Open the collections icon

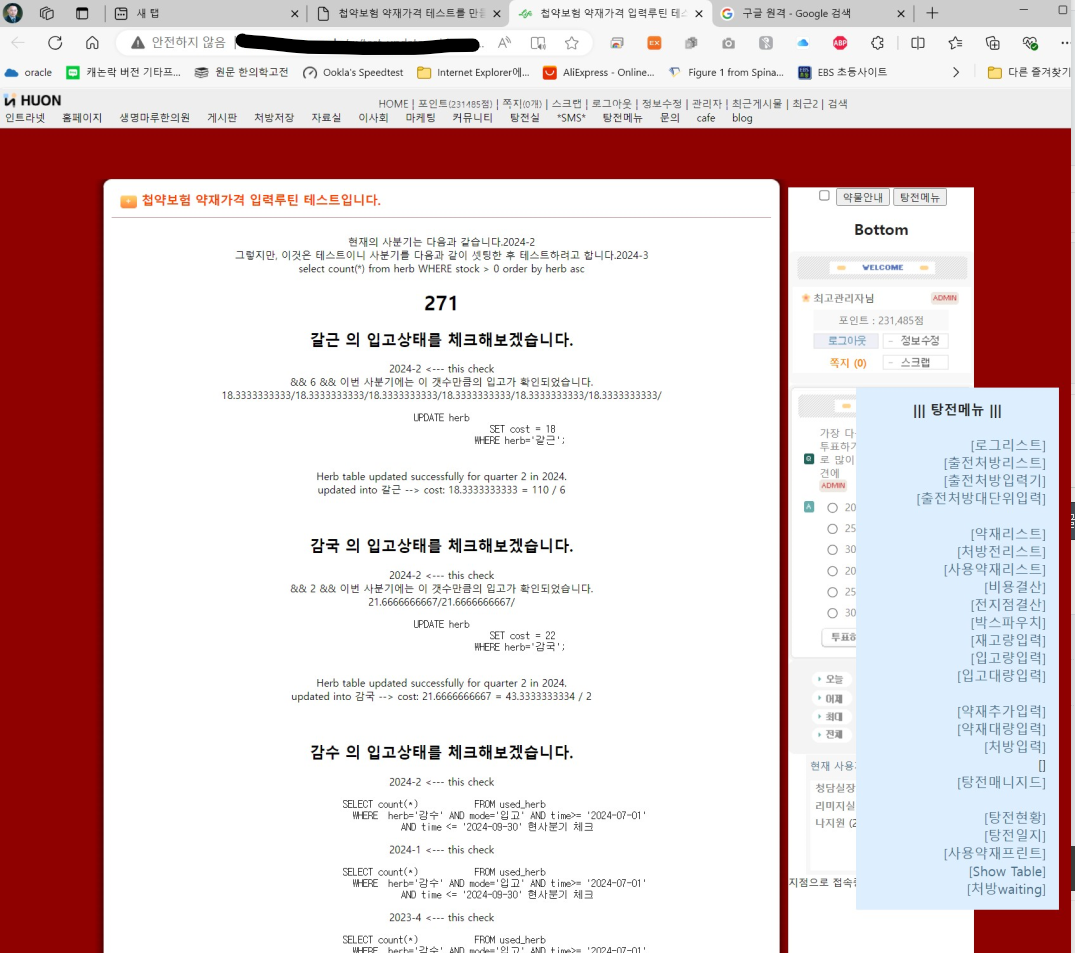pyautogui.click(x=993, y=43)
